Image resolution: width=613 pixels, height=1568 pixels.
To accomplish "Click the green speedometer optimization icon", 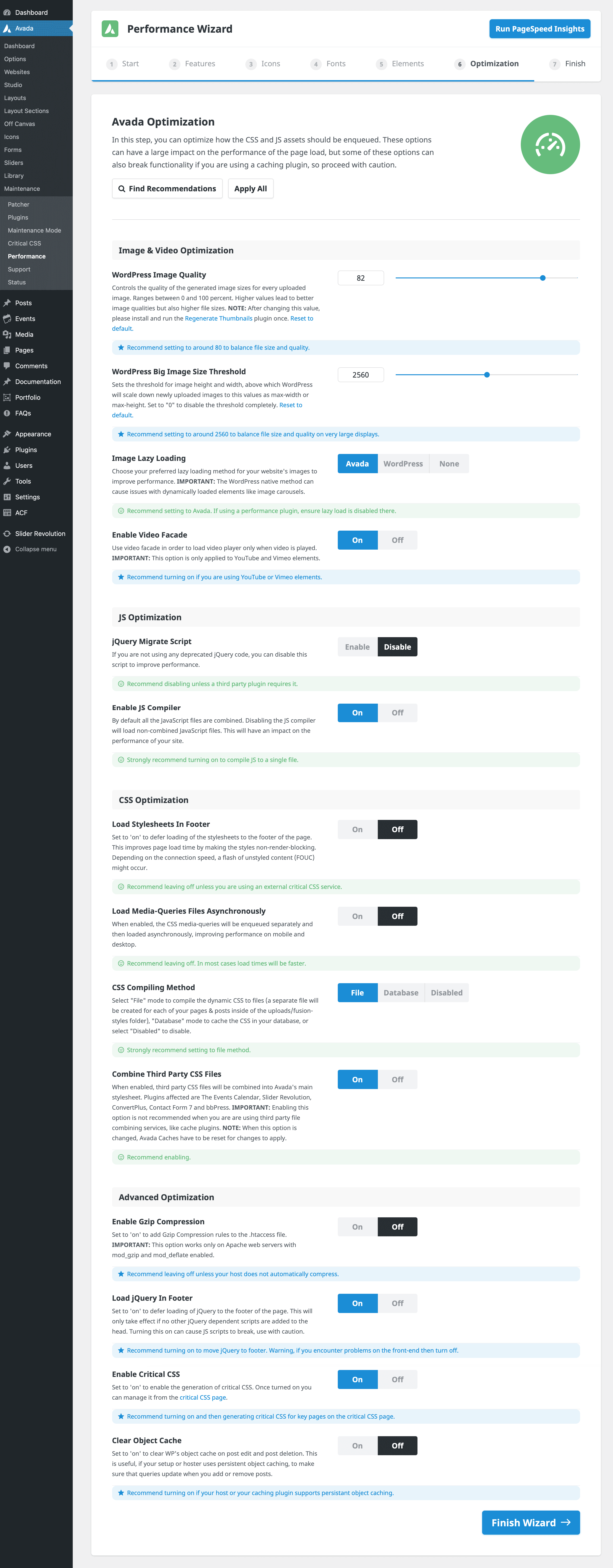I will 550,145.
